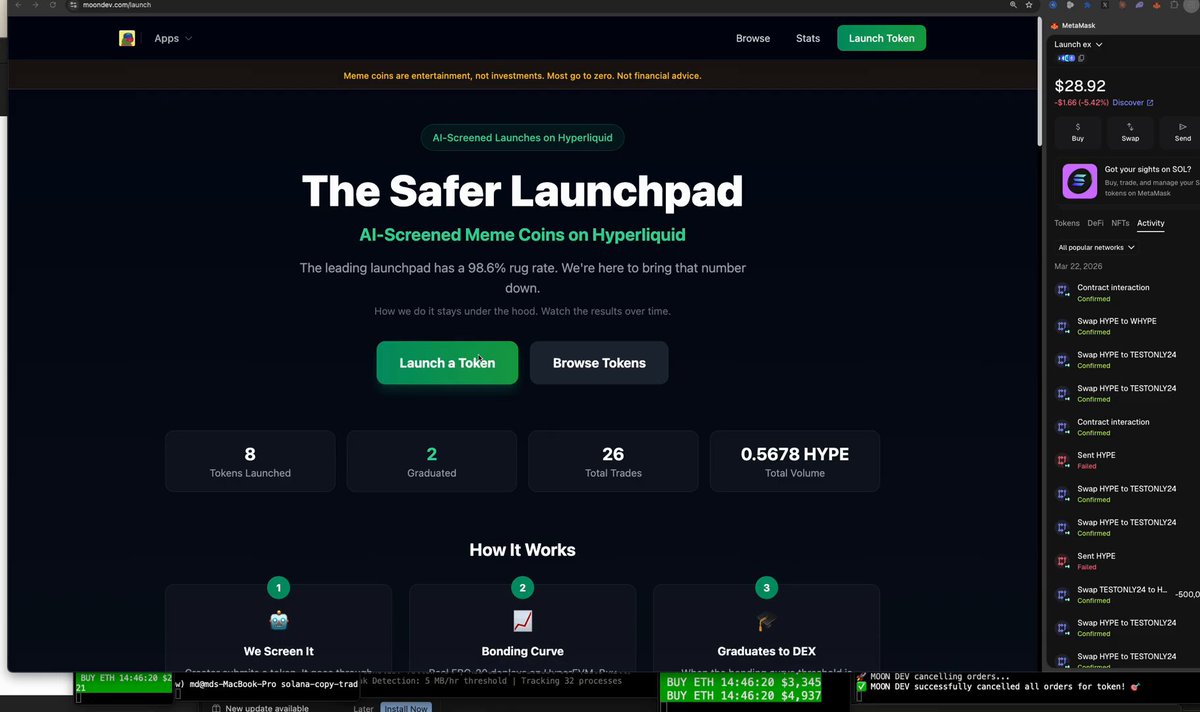Image resolution: width=1200 pixels, height=712 pixels.
Task: Click the moondev.com/launch address bar
Action: click(x=550, y=5)
